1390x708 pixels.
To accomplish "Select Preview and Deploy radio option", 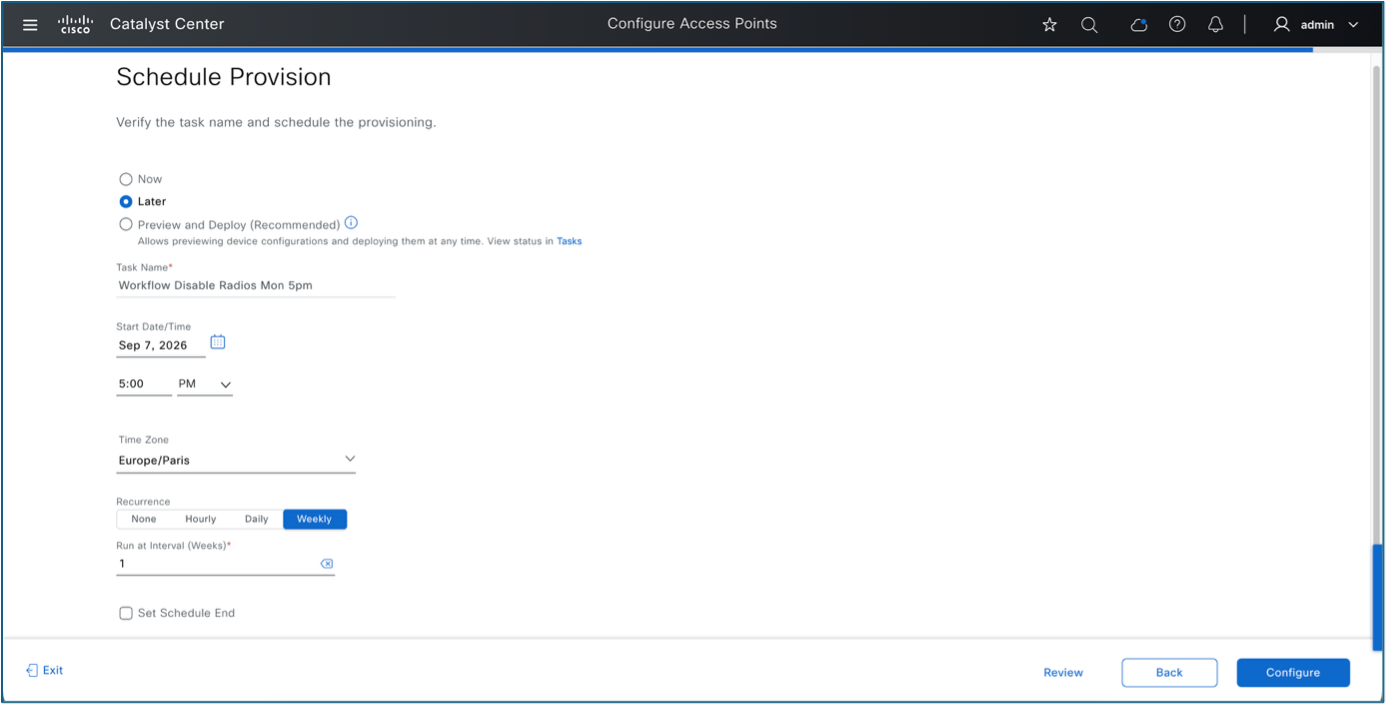I will 126,225.
